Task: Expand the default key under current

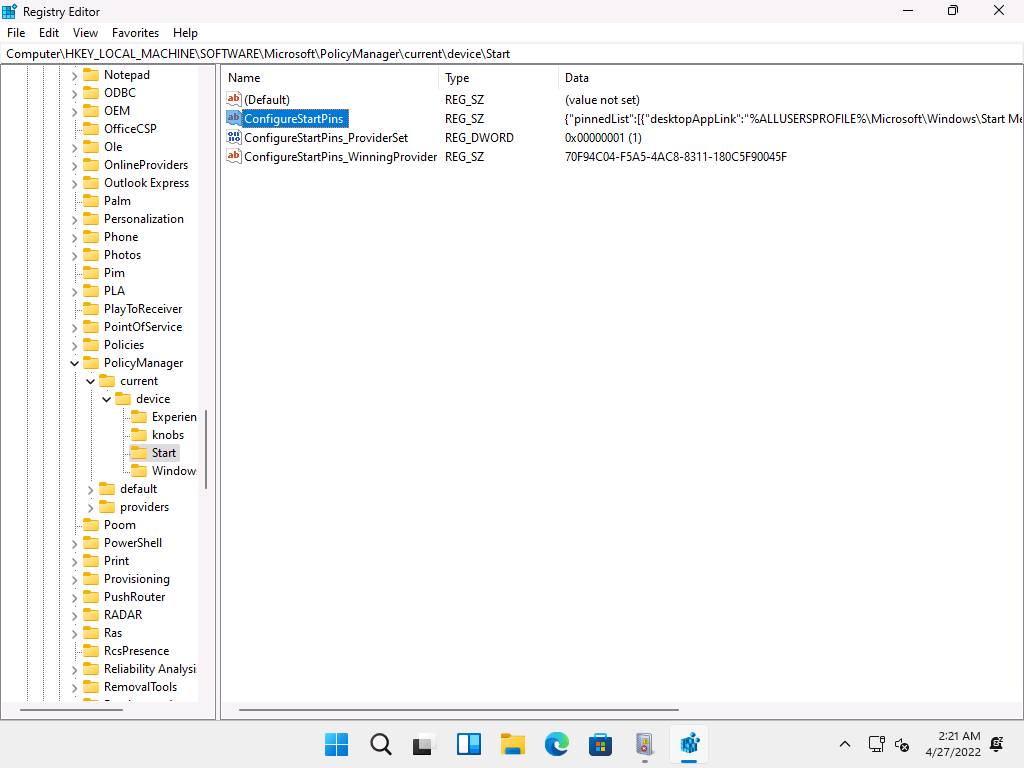Action: 90,489
